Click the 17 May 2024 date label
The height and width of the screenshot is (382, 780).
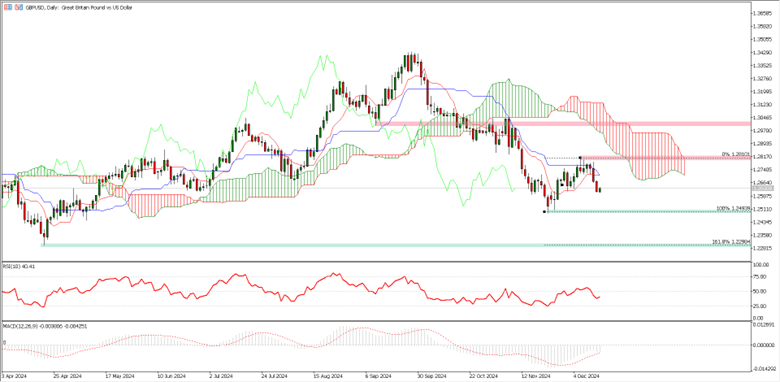(119, 376)
